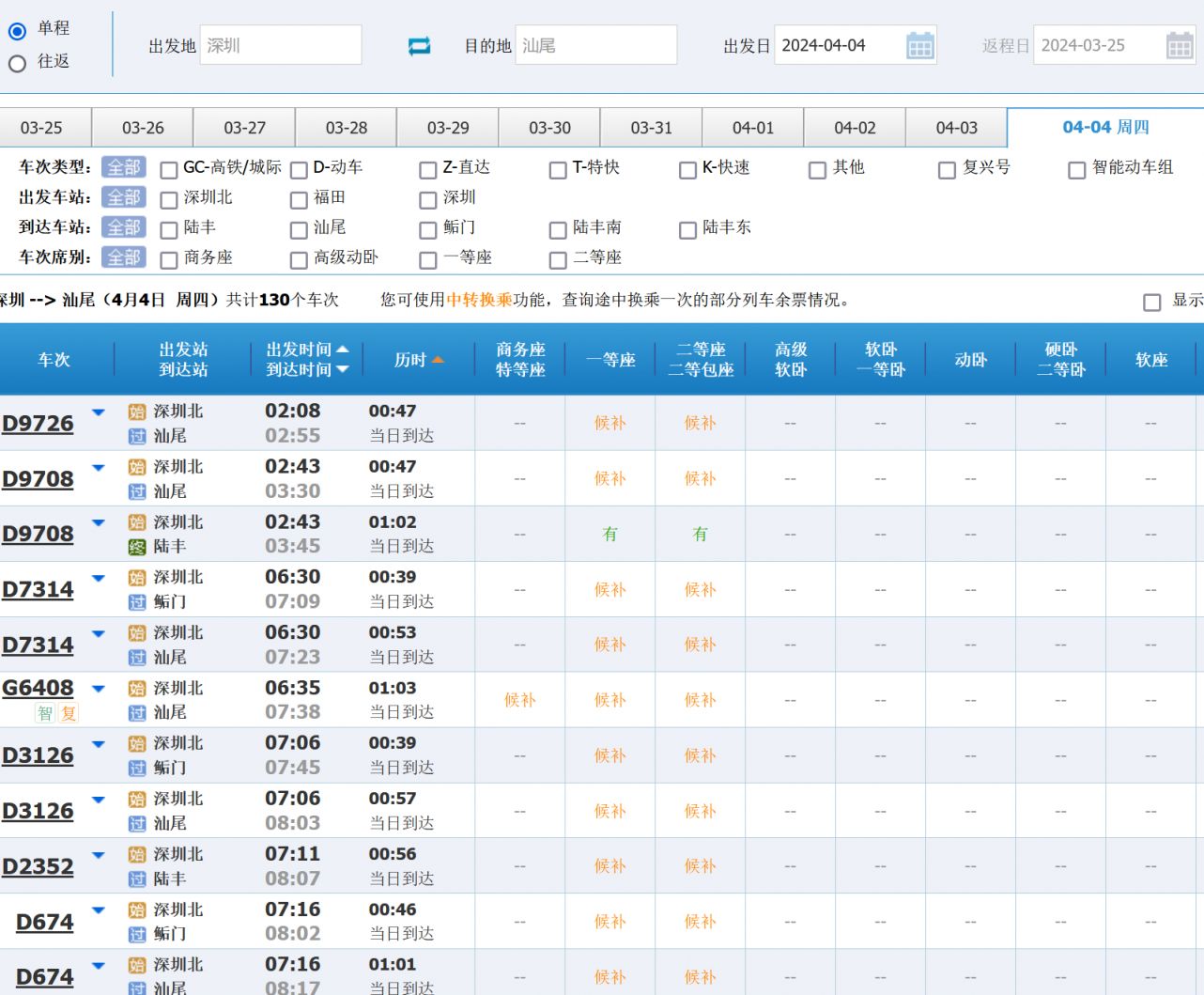Select the 04-01 date tab
The height and width of the screenshot is (995, 1204).
tap(752, 128)
